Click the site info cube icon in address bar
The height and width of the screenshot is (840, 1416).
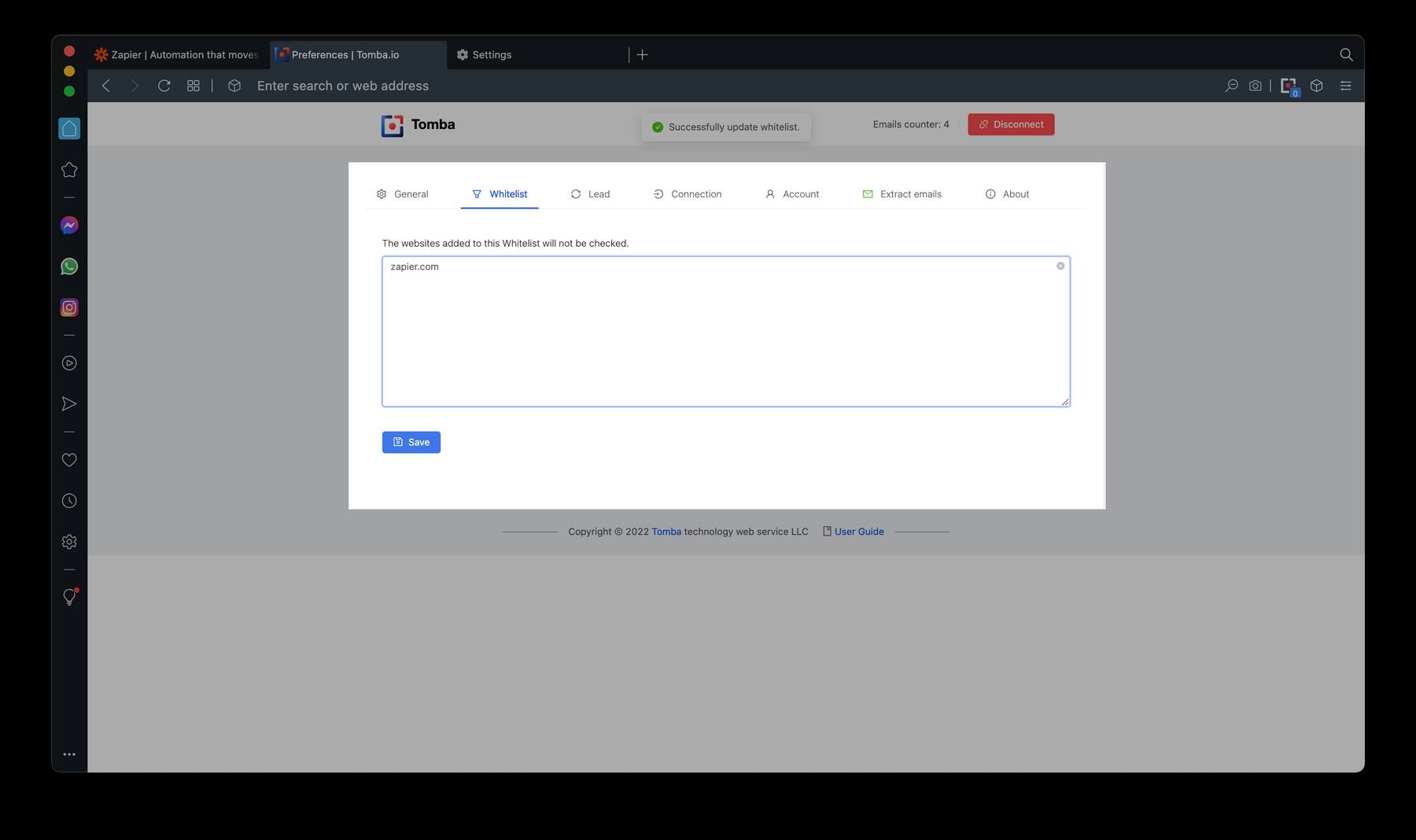click(x=234, y=86)
